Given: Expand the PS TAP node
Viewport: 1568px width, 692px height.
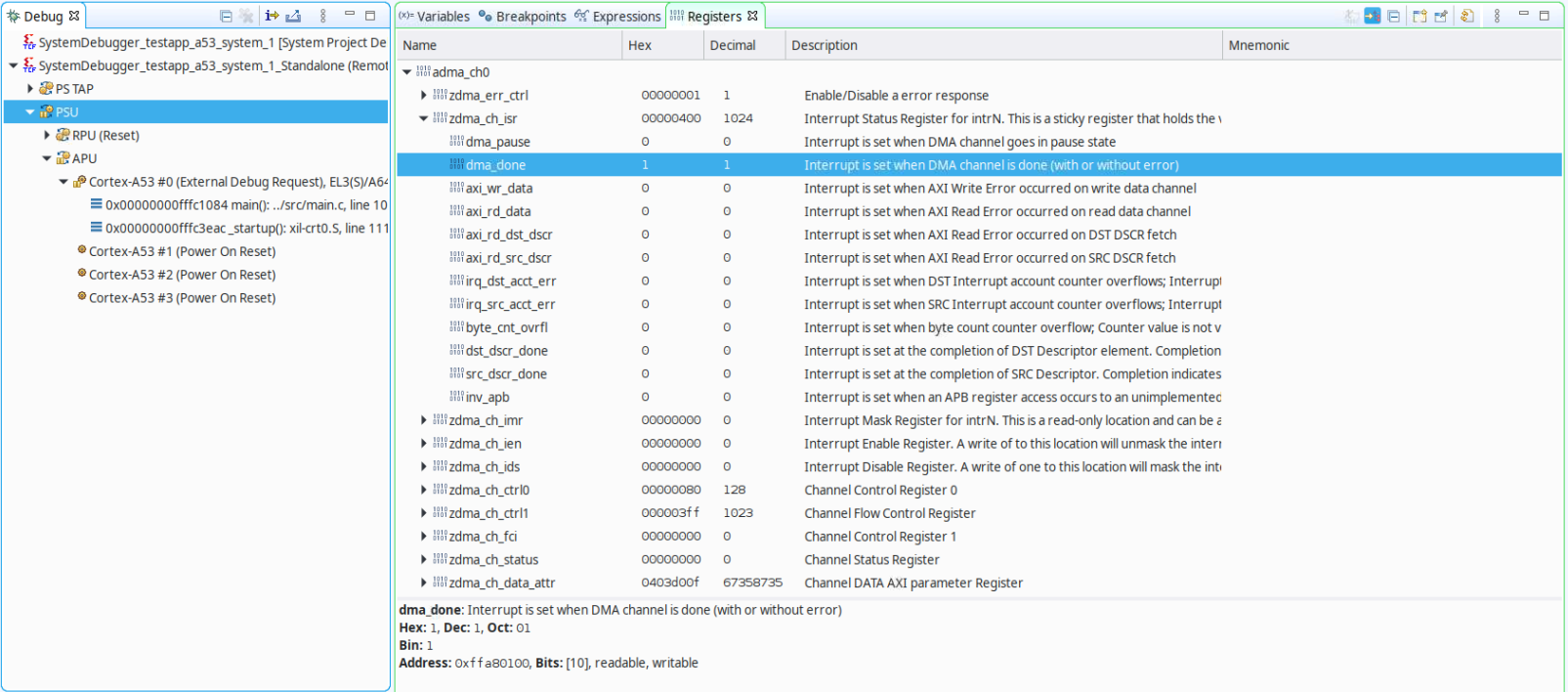Looking at the screenshot, I should pyautogui.click(x=30, y=88).
